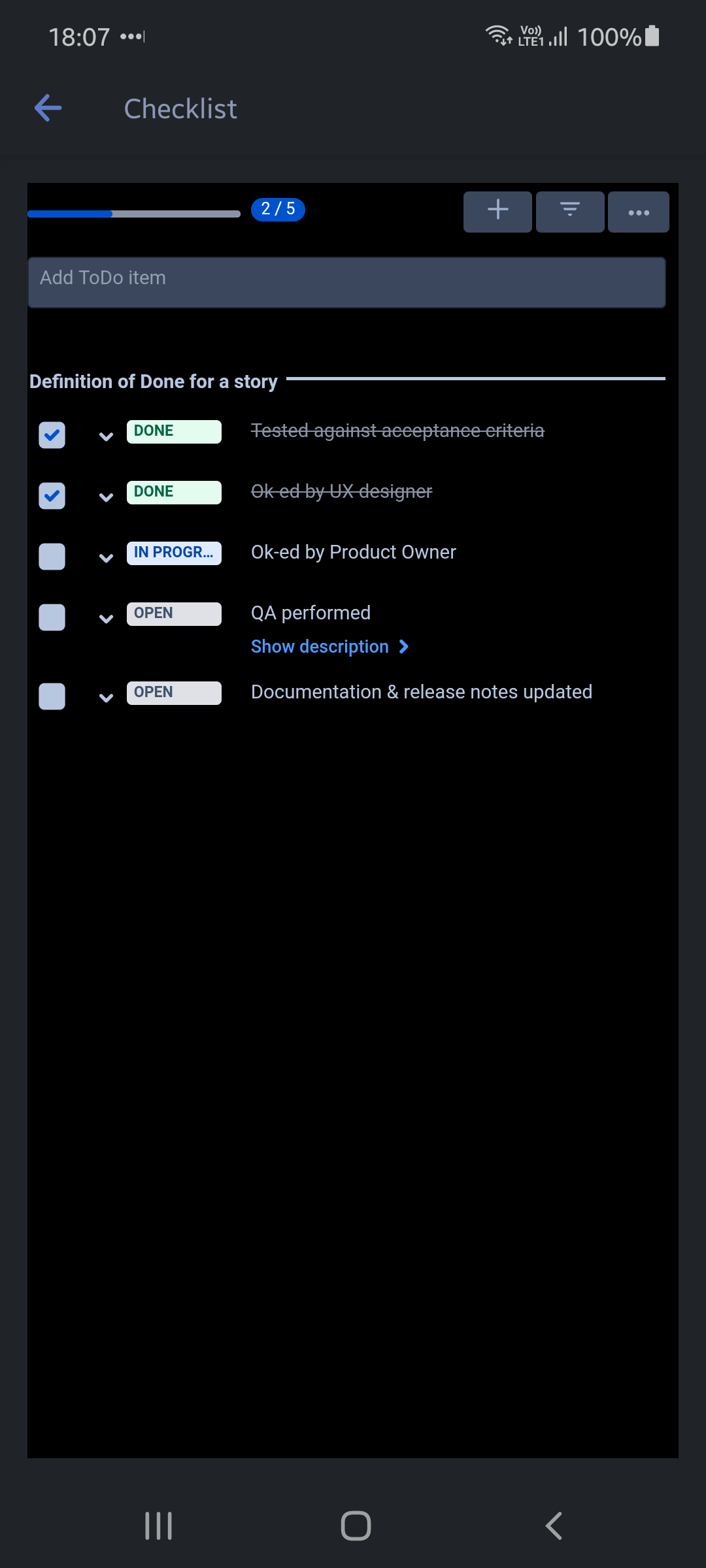
Task: Uncheck 'Tested against acceptance criteria' checkbox
Action: coord(52,435)
